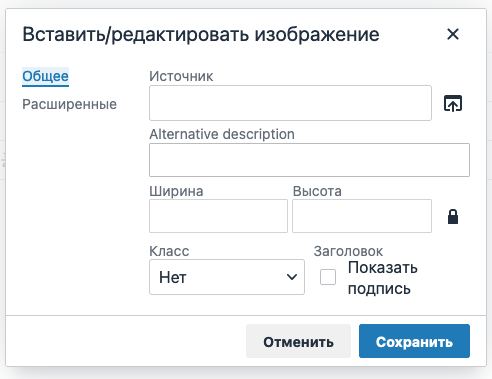Click the Заголовок label

348,251
